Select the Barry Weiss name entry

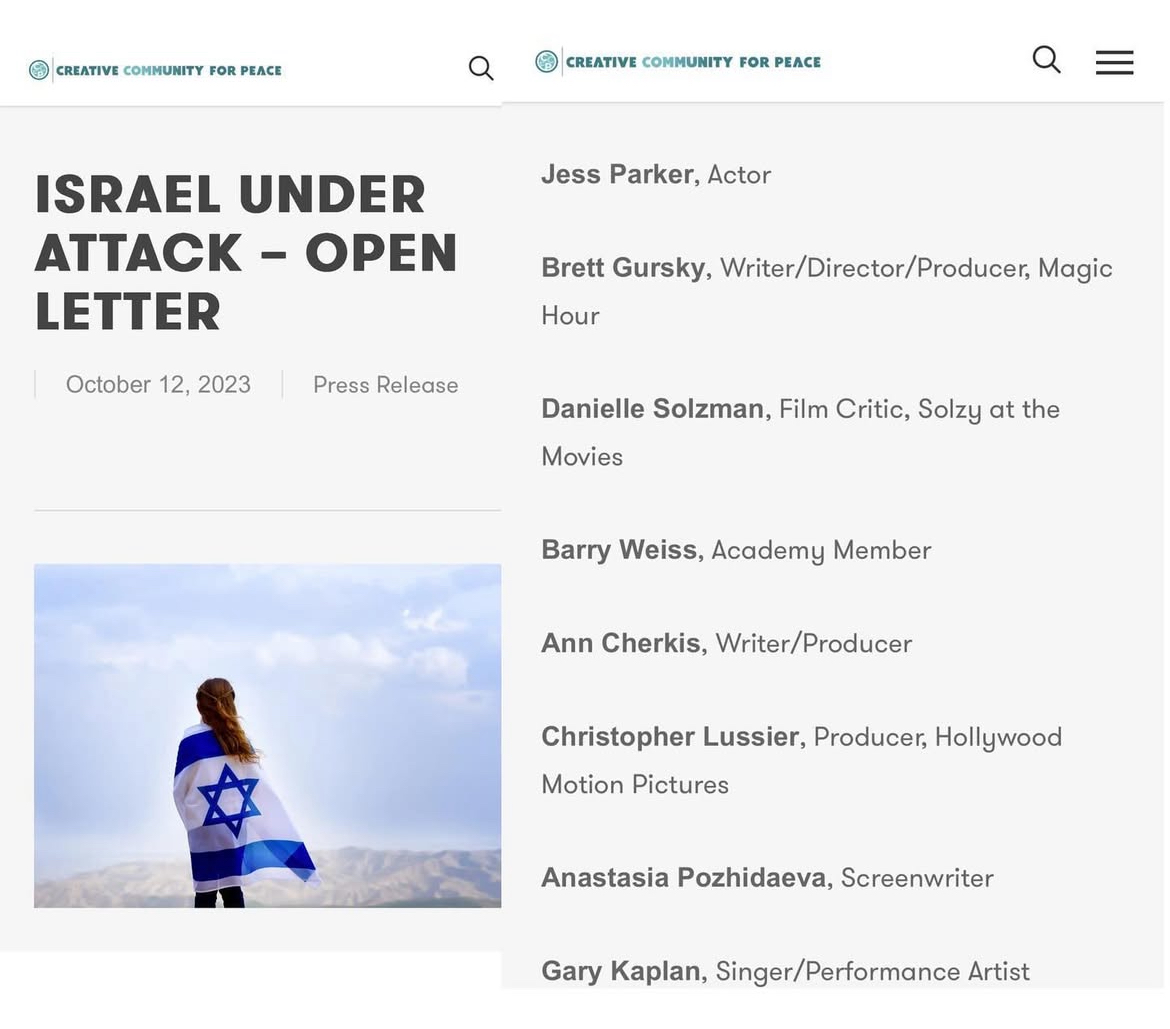tap(619, 549)
